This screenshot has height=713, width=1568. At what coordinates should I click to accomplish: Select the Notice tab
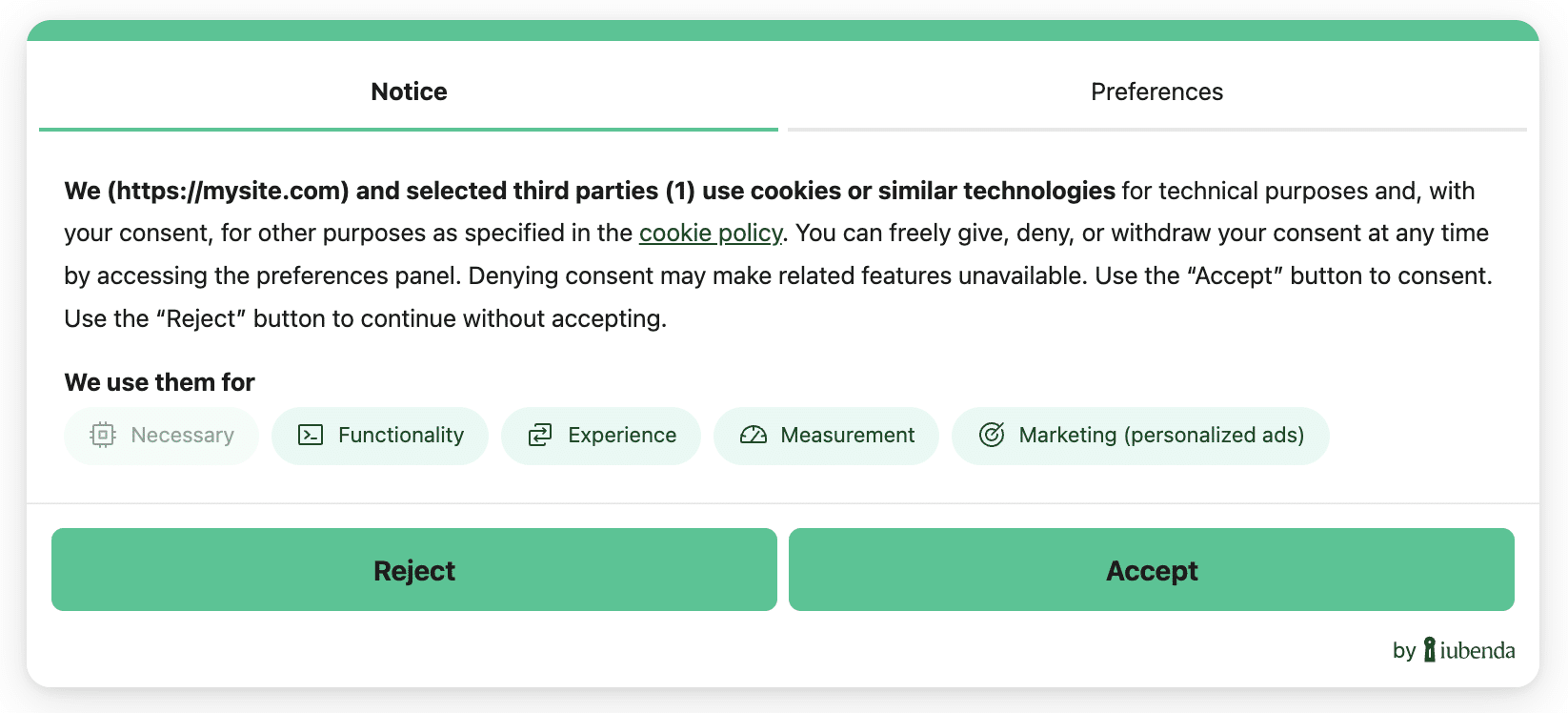[x=408, y=92]
